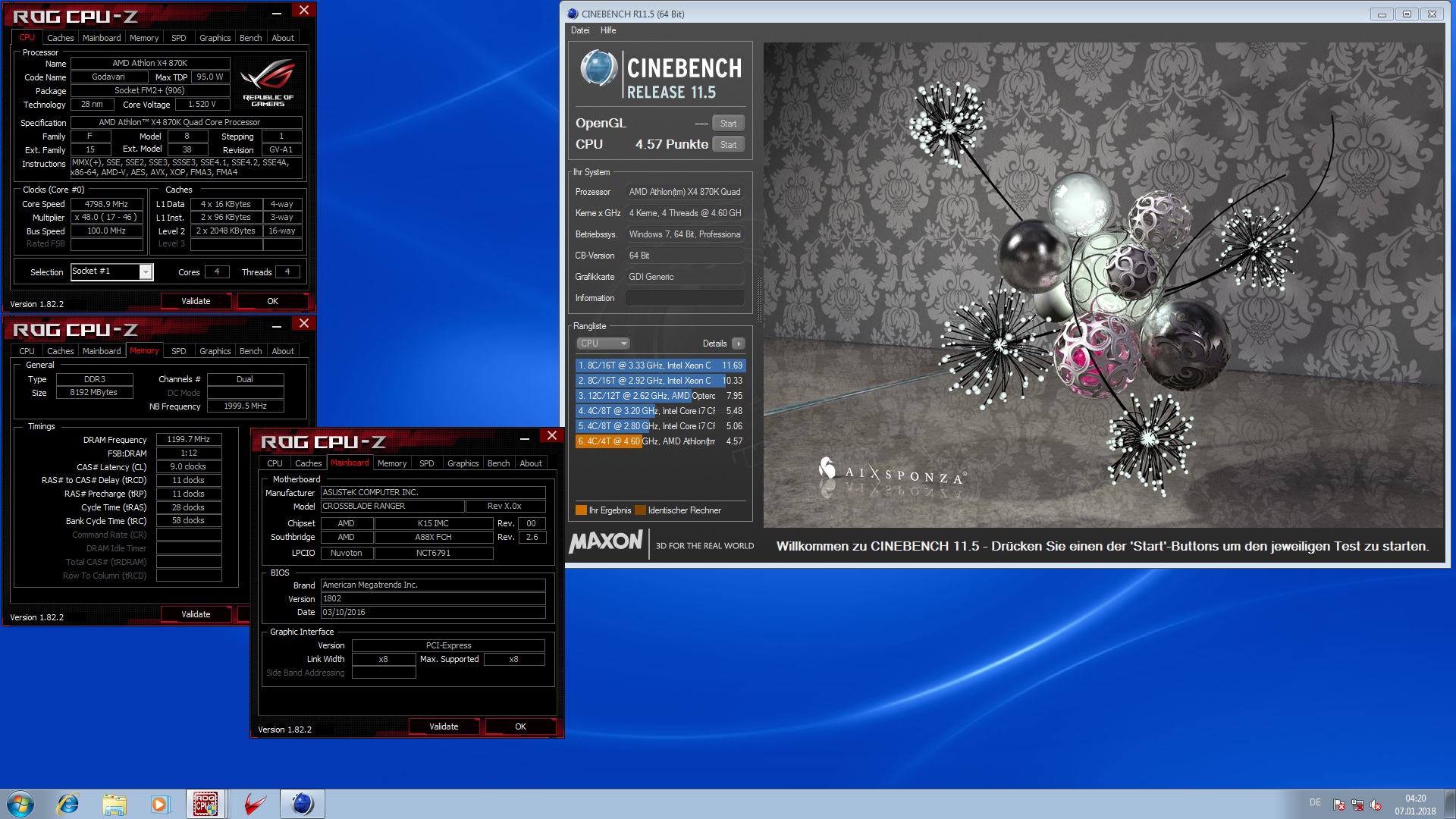Click OK in Mainboard CPU-Z window
This screenshot has width=1456, height=819.
tap(520, 726)
